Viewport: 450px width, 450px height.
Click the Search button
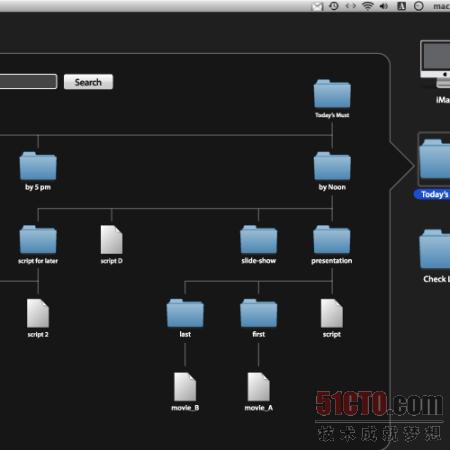[x=88, y=82]
